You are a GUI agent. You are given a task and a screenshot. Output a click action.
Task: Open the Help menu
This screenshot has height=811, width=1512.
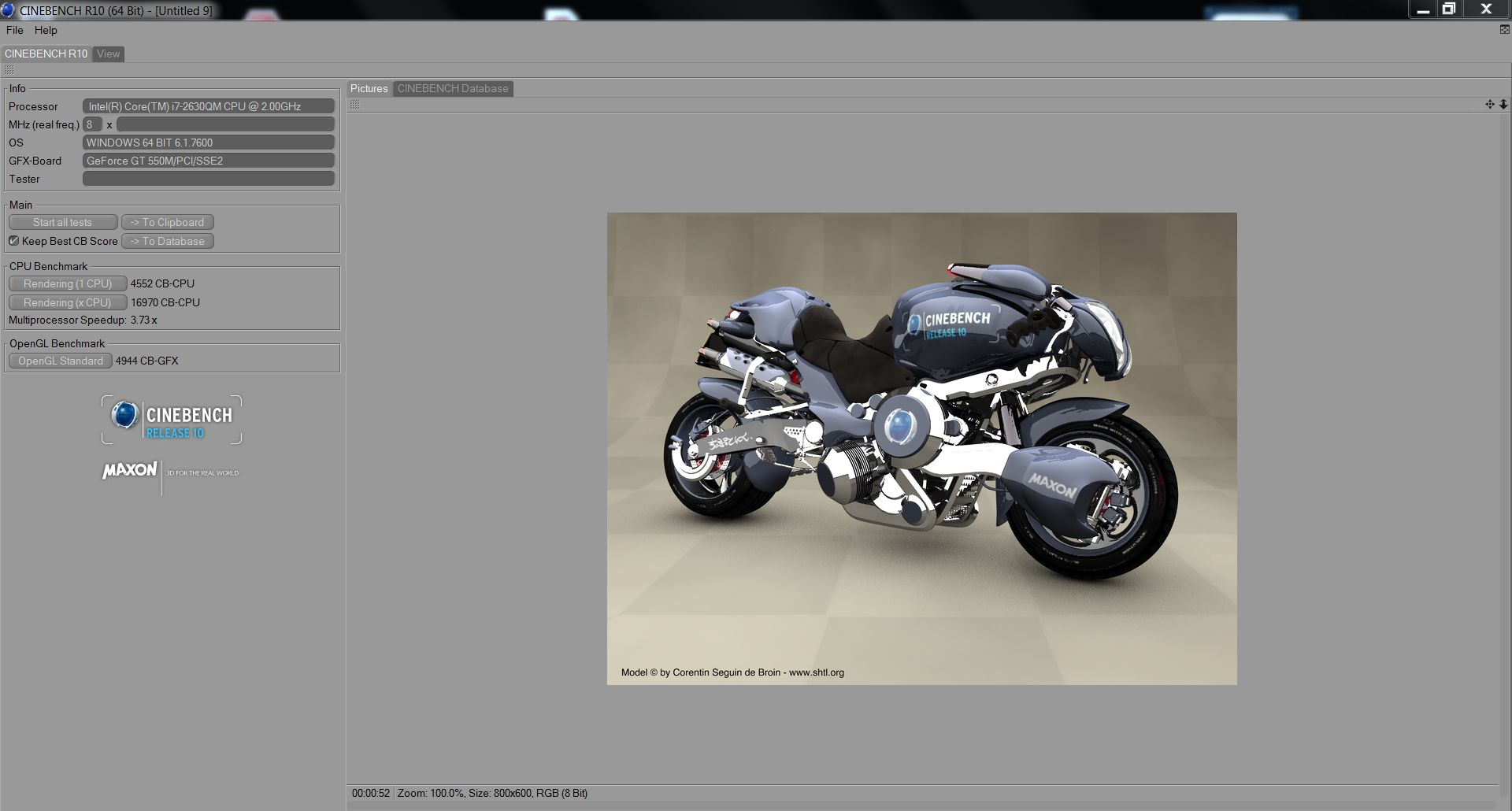pyautogui.click(x=46, y=30)
